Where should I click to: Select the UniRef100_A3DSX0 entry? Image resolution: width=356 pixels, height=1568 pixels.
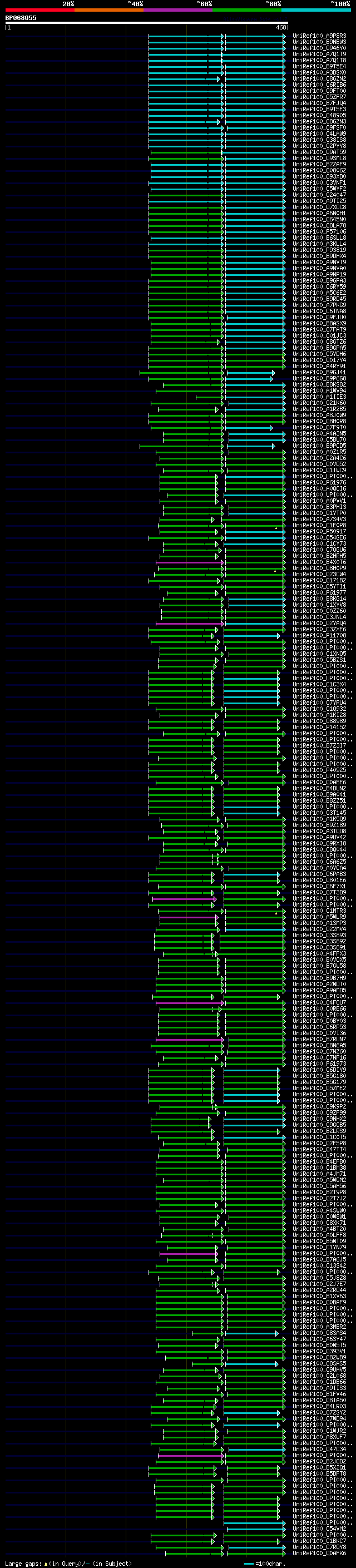tap(319, 72)
